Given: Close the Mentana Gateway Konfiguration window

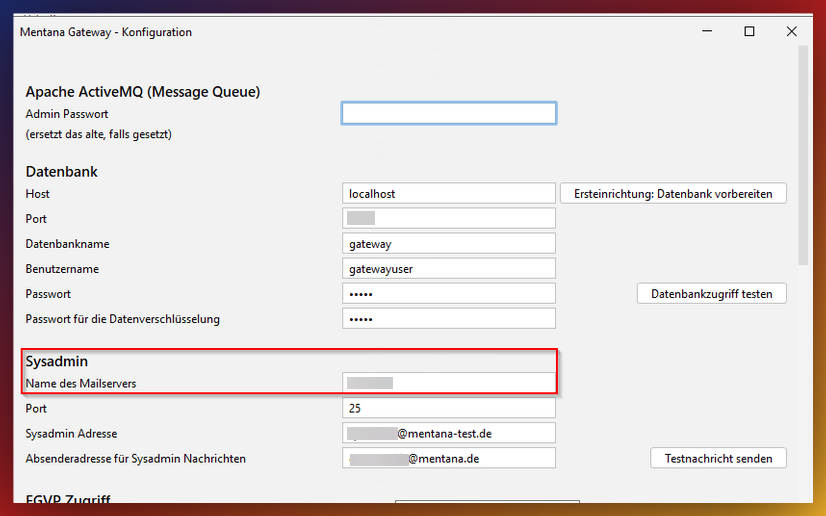Looking at the screenshot, I should pyautogui.click(x=791, y=32).
